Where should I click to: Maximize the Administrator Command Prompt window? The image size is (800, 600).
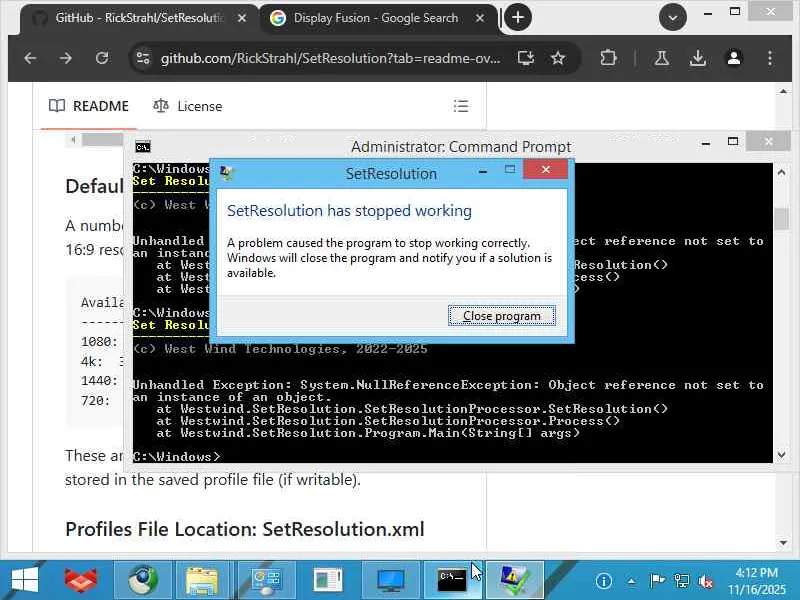coord(733,142)
